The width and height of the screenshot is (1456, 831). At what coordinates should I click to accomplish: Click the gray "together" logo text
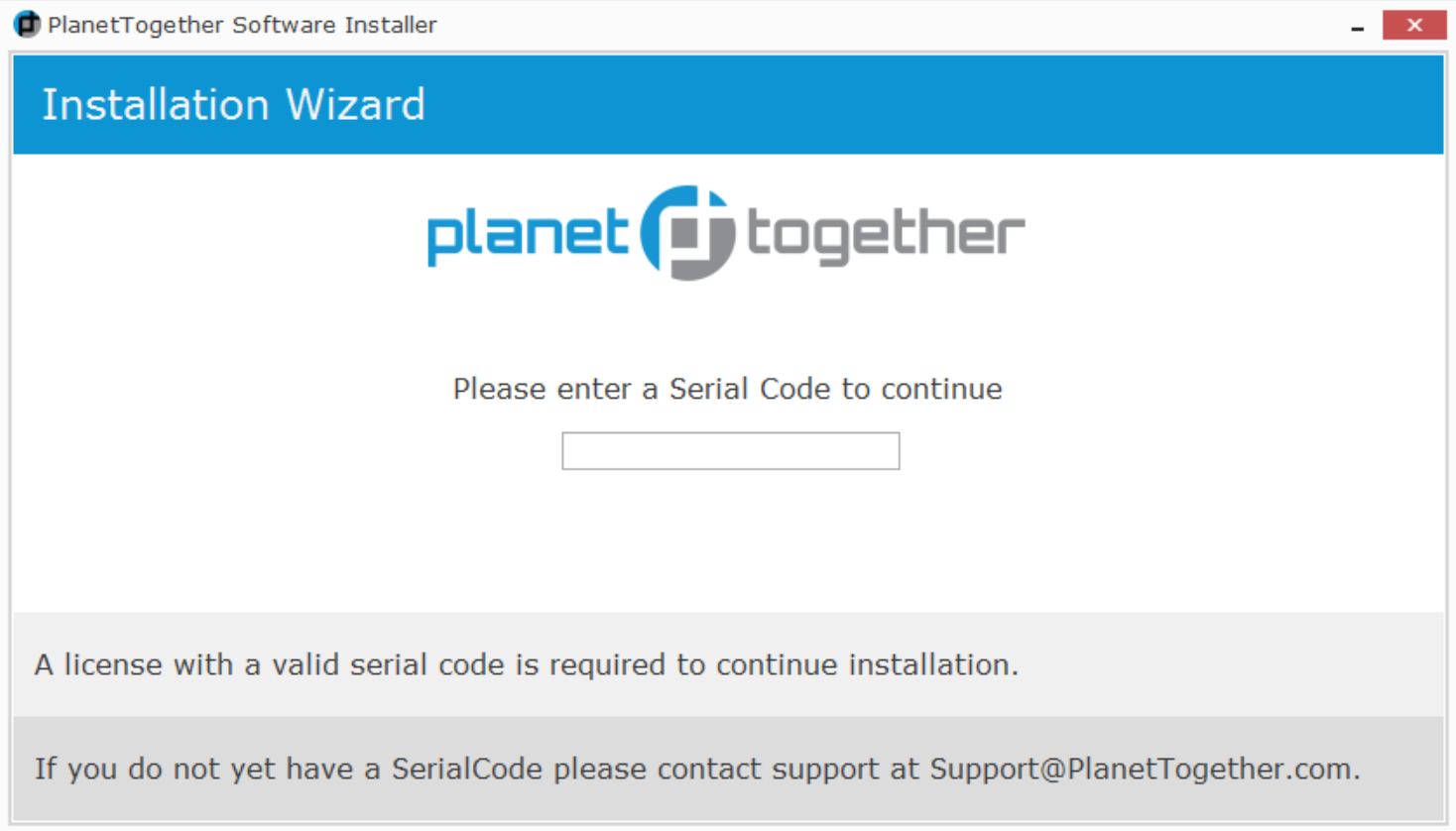pyautogui.click(x=885, y=234)
